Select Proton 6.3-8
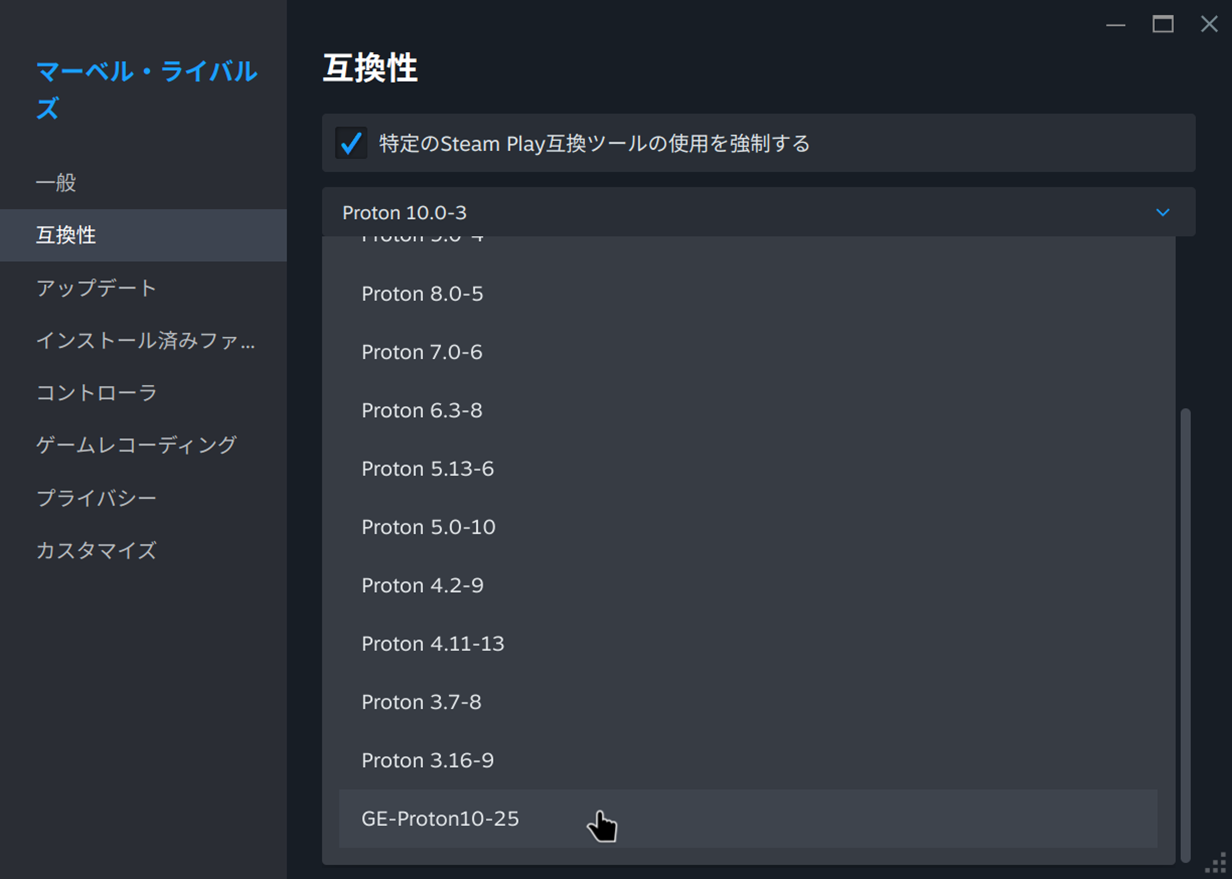 pyautogui.click(x=421, y=410)
